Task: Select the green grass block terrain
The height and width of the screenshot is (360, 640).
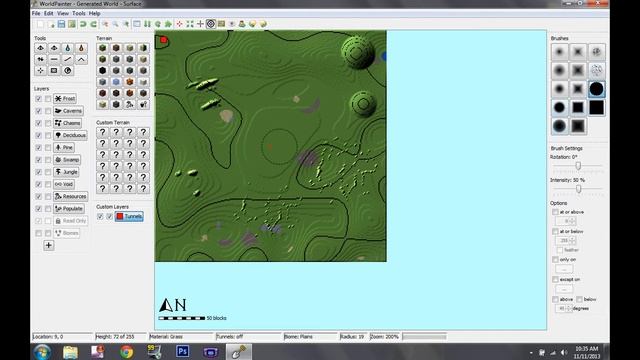Action: 102,48
